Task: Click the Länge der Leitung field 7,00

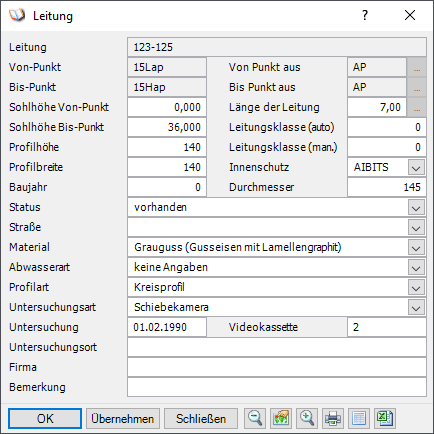Action: tap(377, 107)
